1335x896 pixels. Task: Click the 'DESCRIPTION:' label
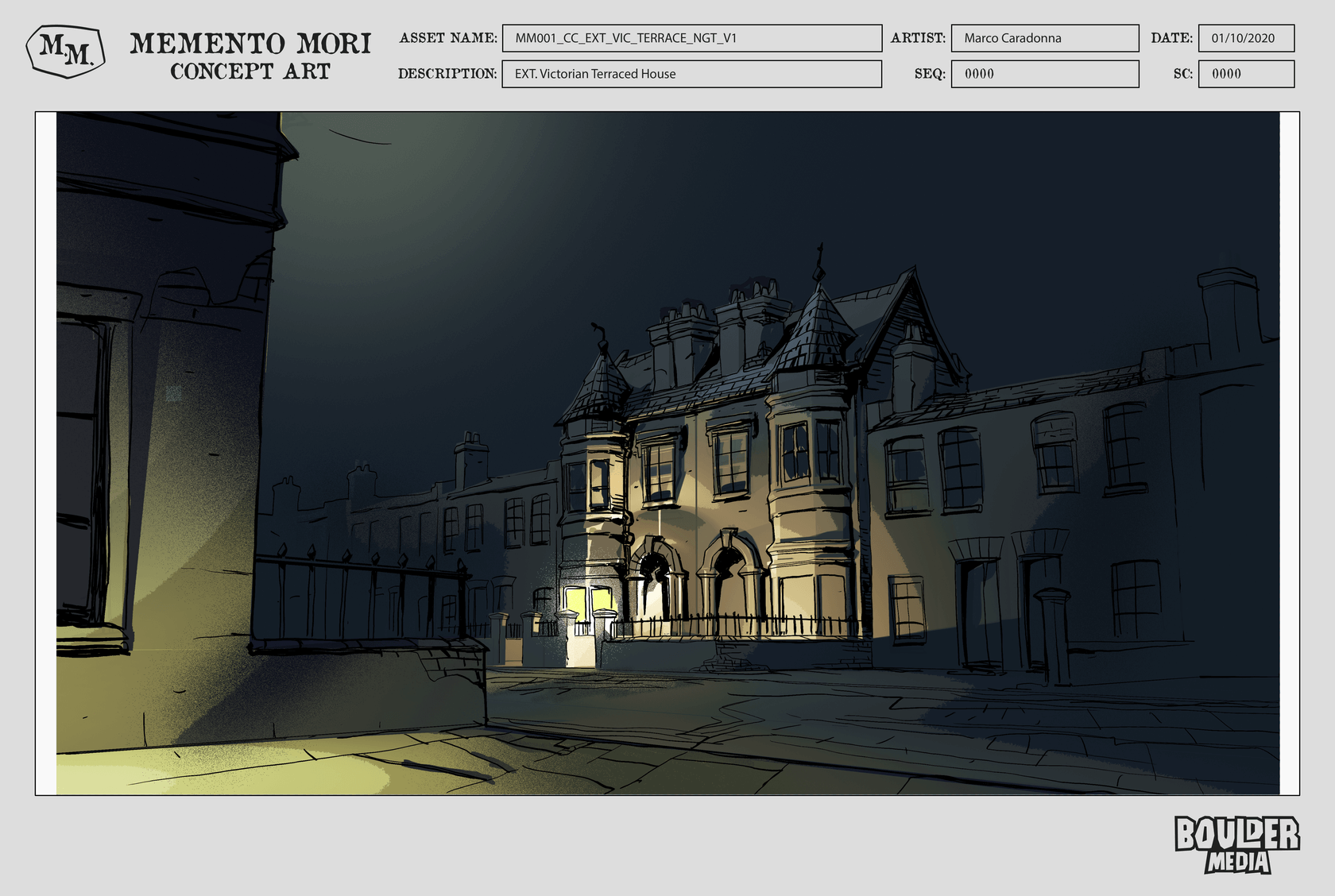point(447,74)
